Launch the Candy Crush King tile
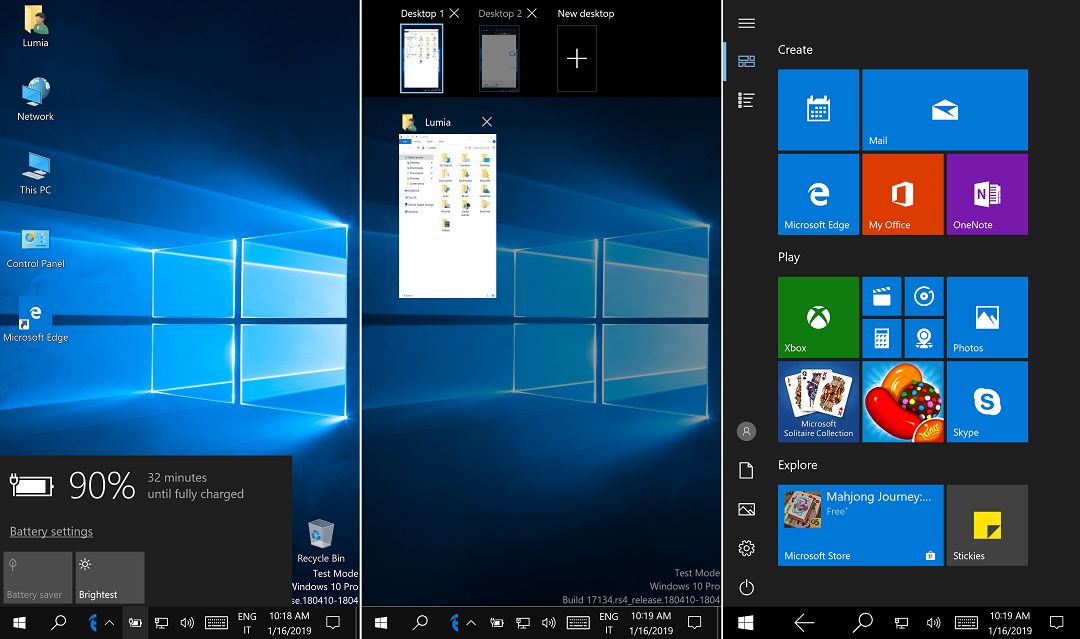Image resolution: width=1080 pixels, height=639 pixels. pyautogui.click(x=902, y=401)
